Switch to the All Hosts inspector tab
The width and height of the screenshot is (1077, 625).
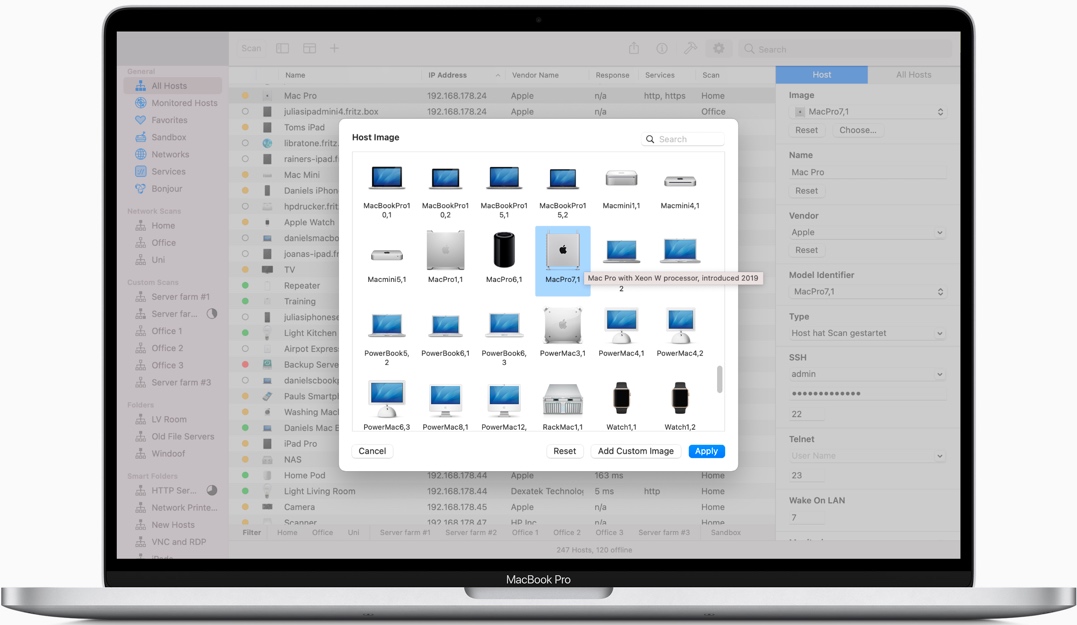point(913,75)
